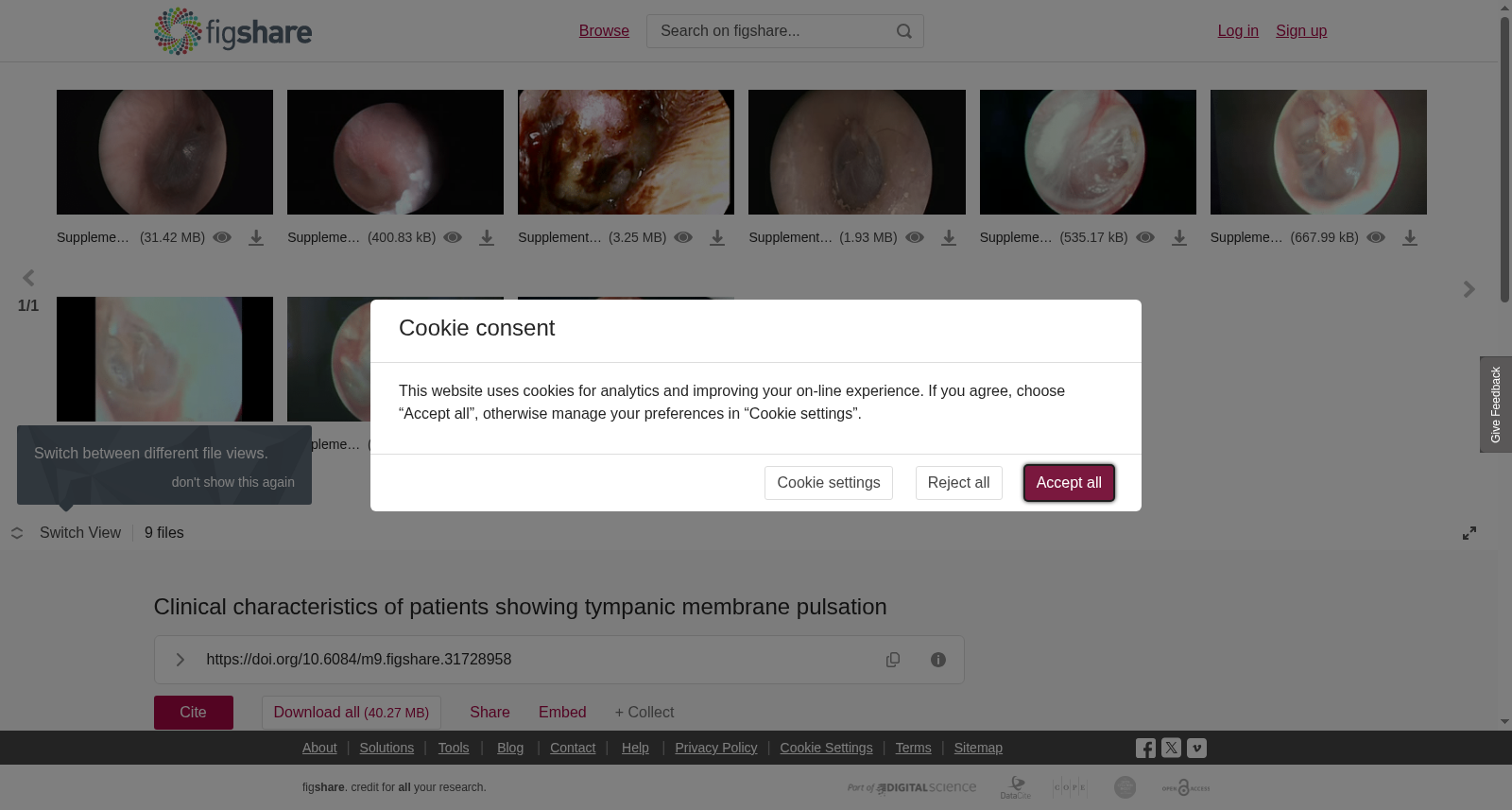This screenshot has width=1512, height=810.
Task: Click the Open Access logo in footer
Action: point(1186,787)
